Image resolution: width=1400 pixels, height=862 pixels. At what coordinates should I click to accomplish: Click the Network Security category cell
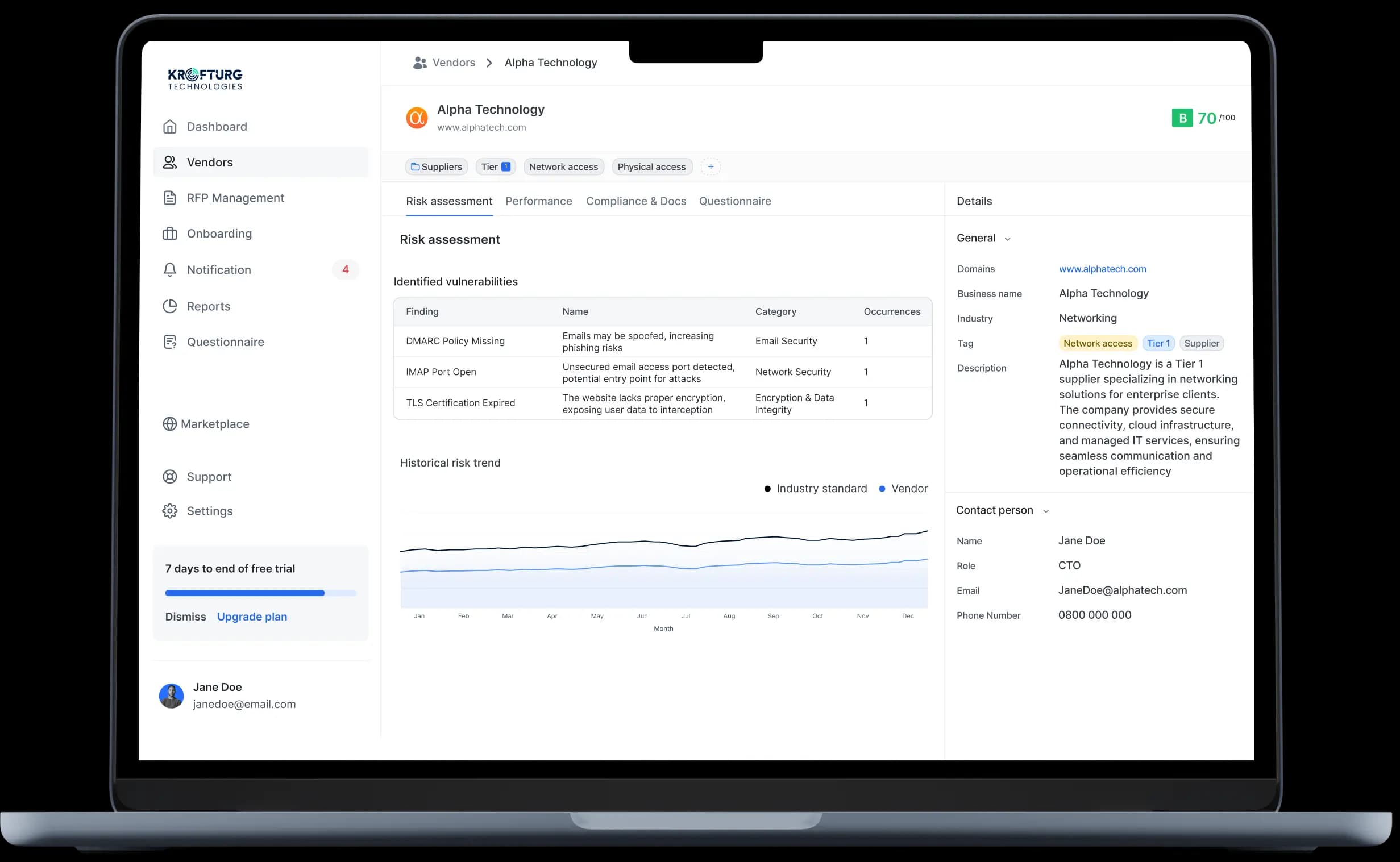point(793,372)
